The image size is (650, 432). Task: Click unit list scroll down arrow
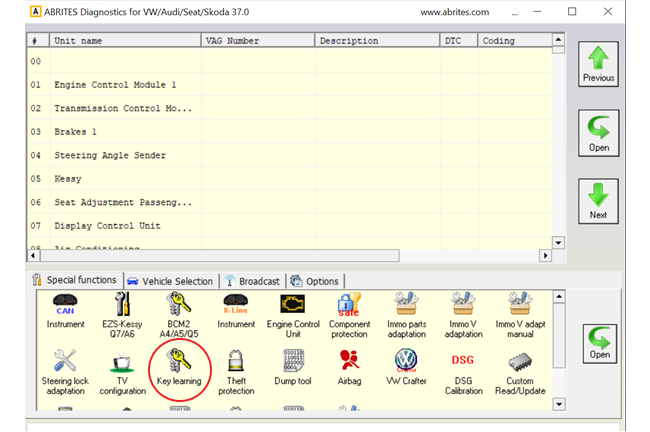pyautogui.click(x=558, y=243)
